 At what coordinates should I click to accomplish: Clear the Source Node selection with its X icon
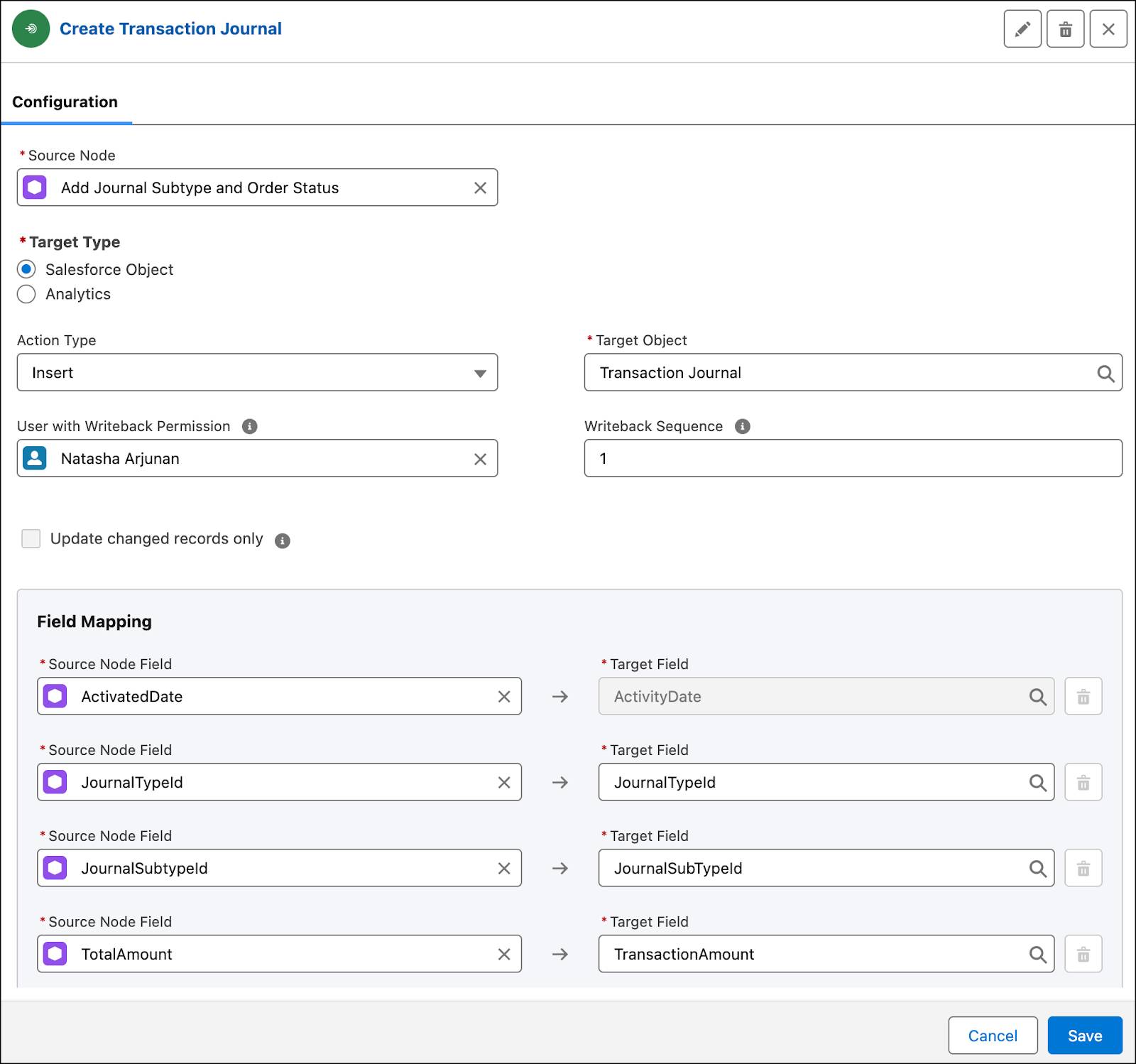480,188
